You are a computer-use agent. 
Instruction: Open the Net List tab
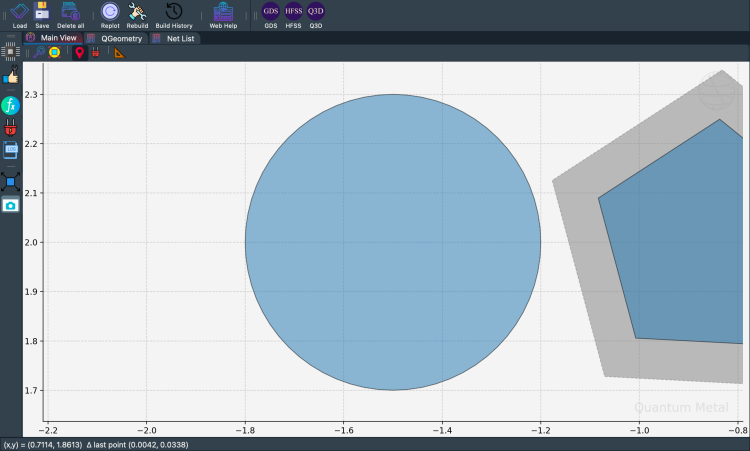click(x=174, y=38)
